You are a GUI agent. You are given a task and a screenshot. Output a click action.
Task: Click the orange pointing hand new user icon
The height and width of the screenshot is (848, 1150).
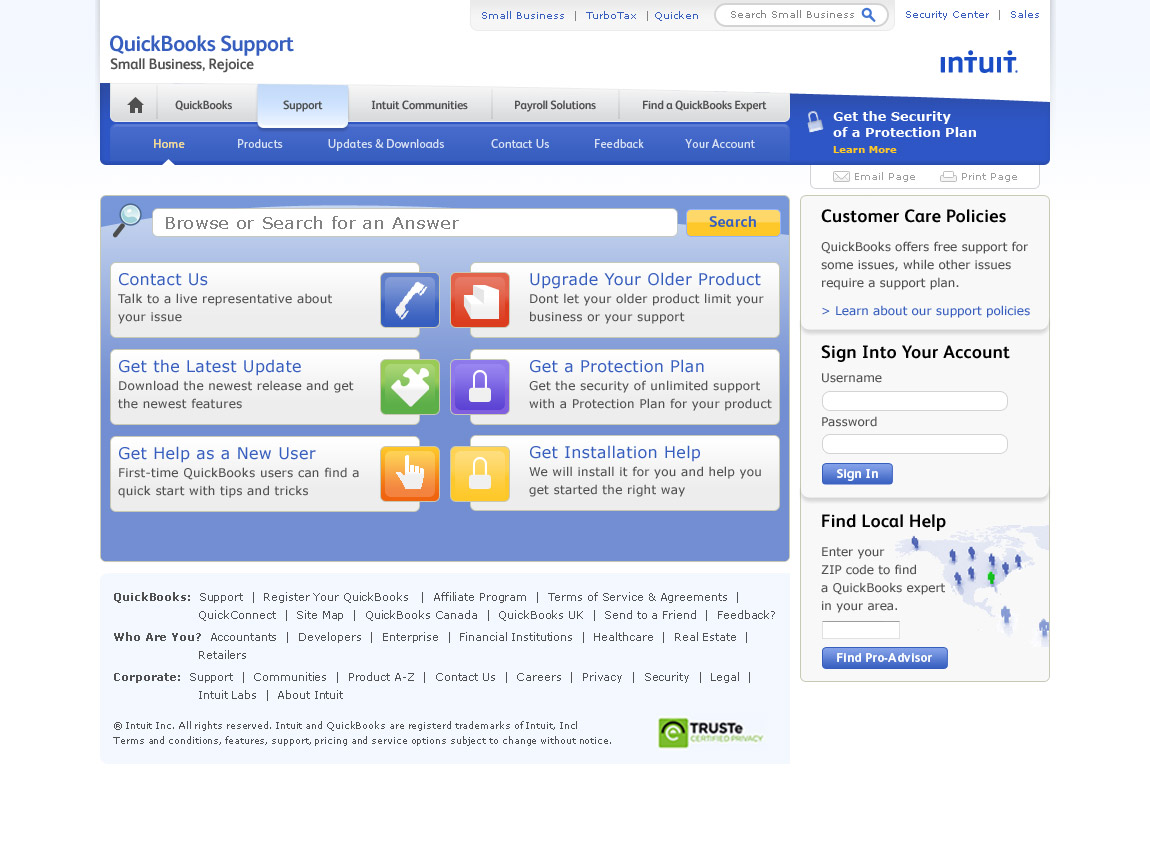point(410,474)
